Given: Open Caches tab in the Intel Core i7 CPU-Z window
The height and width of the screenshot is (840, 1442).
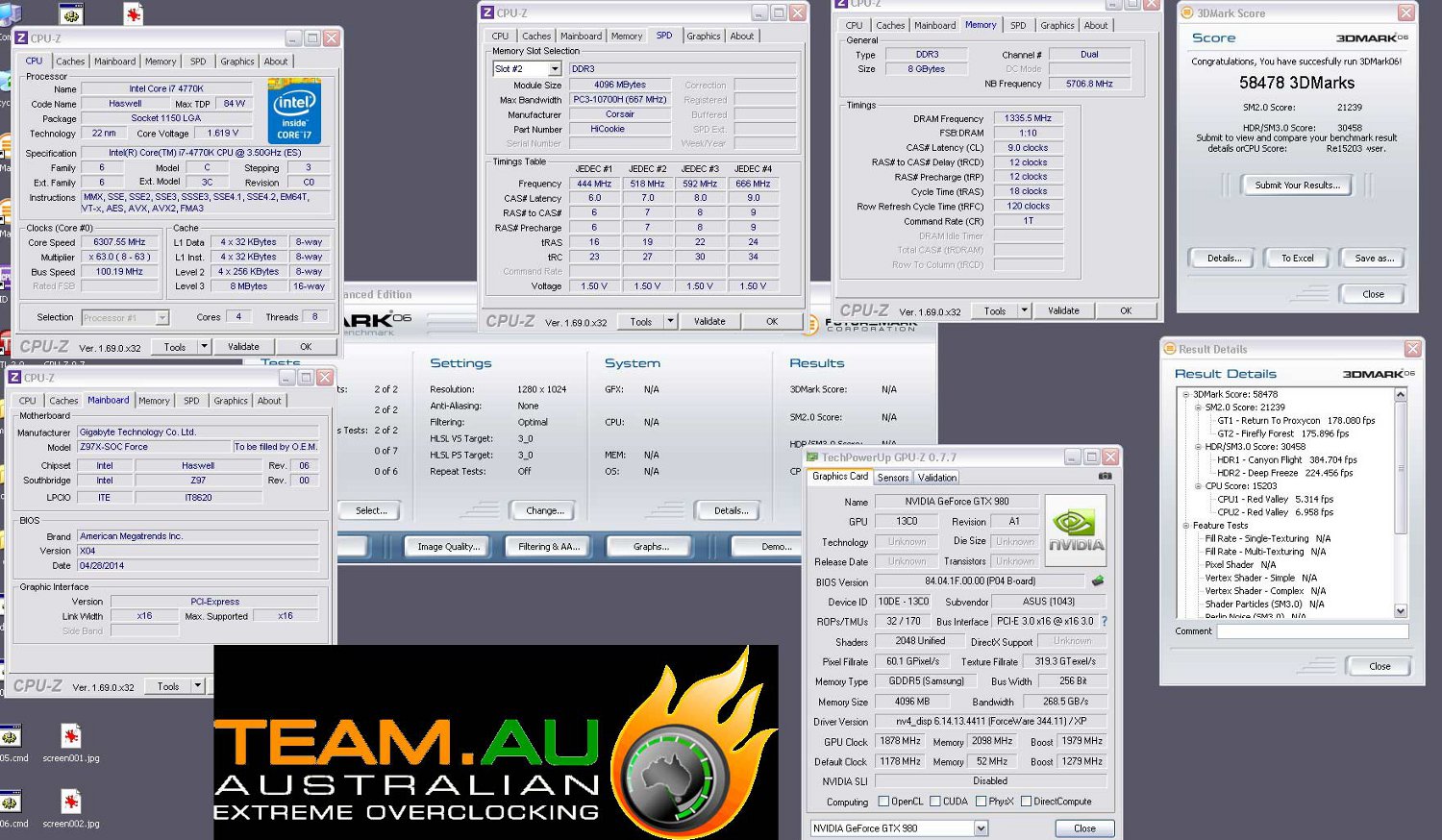Looking at the screenshot, I should 70,62.
